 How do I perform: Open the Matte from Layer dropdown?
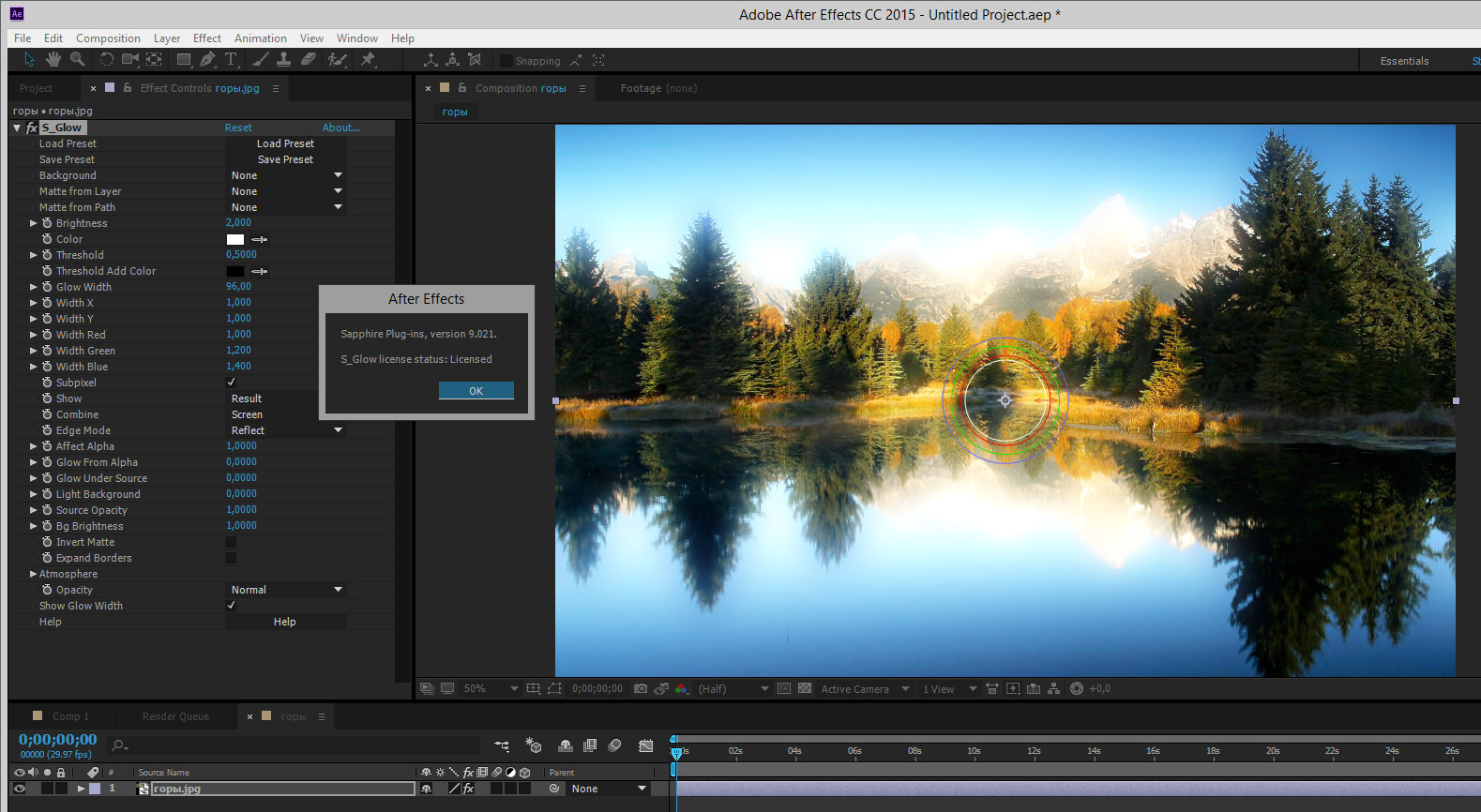coord(286,191)
